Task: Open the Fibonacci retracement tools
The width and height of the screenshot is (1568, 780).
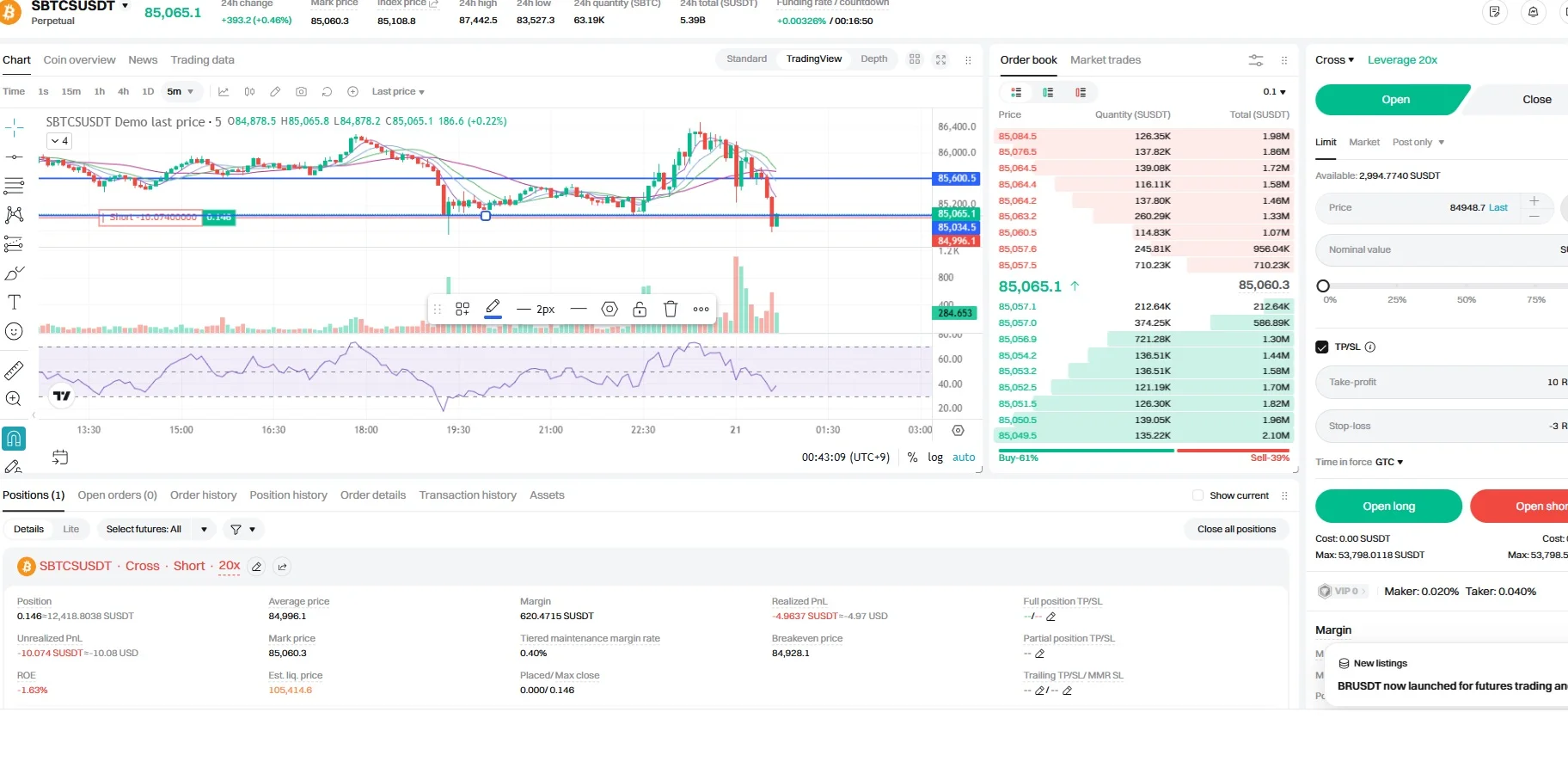Action: tap(15, 185)
